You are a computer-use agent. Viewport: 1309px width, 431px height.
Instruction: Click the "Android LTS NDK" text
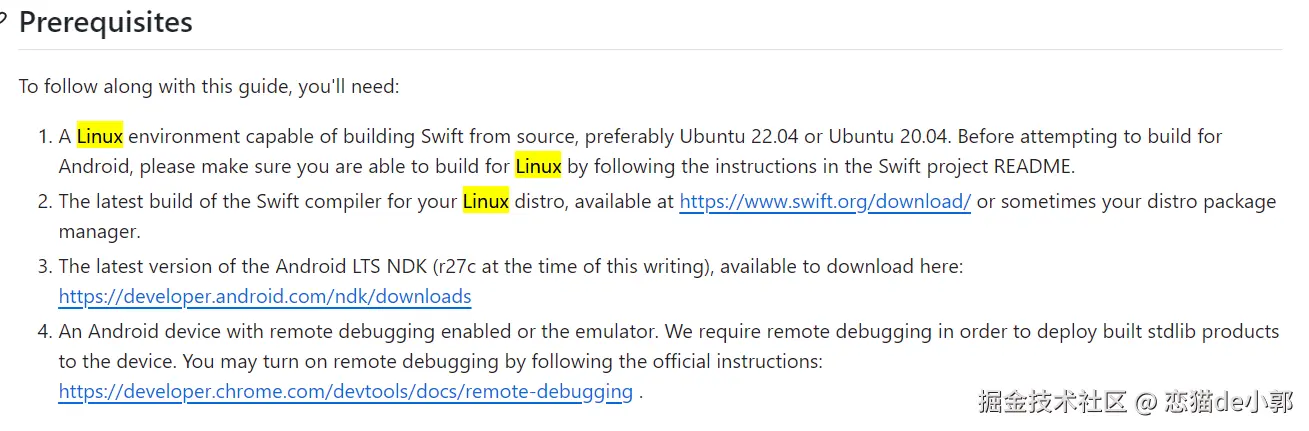(350, 266)
